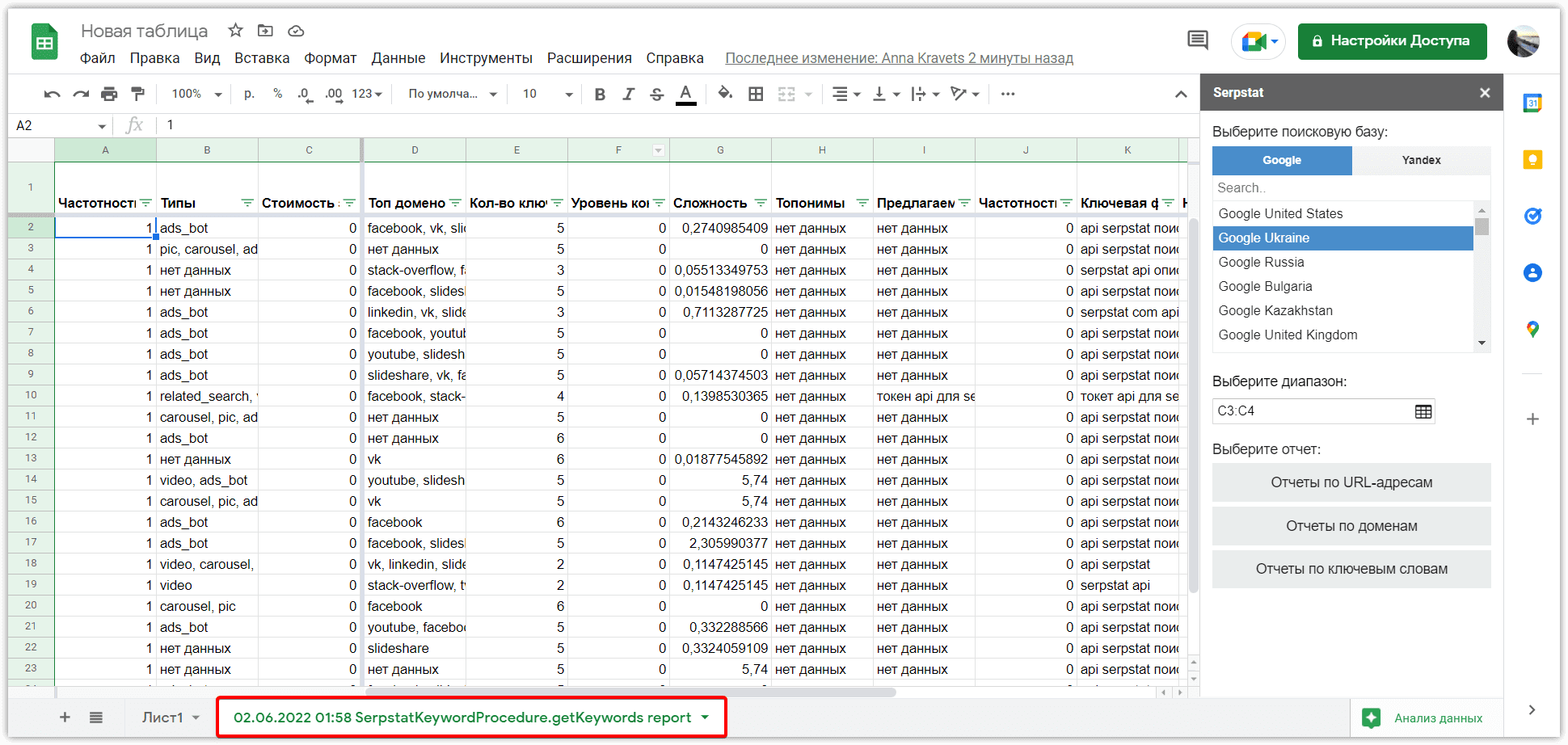The image size is (1568, 745).
Task: Star the Новая таблица document
Action: [x=235, y=31]
